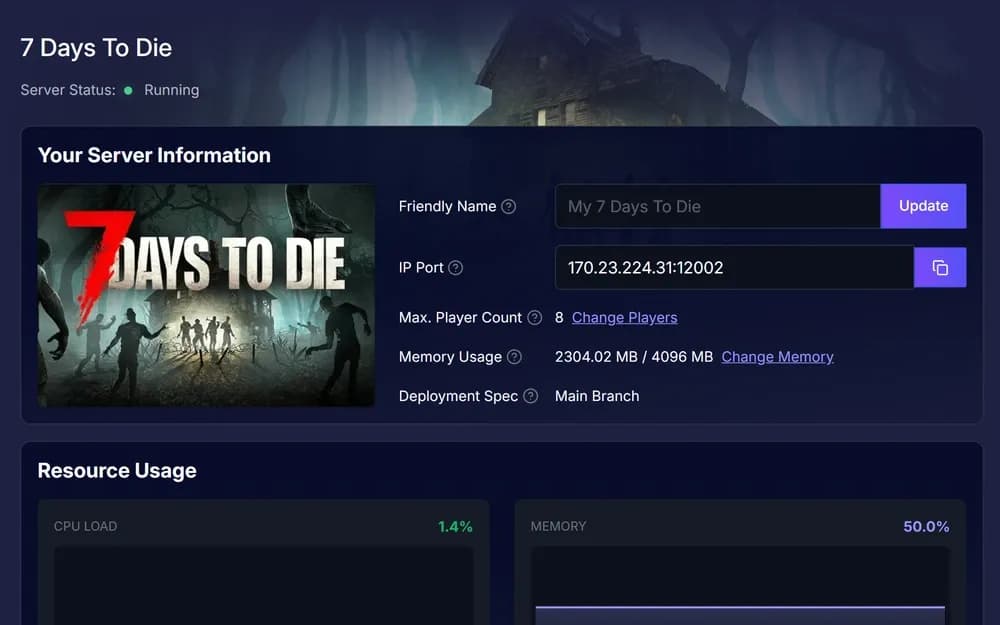Click the max player count value 8

point(559,318)
